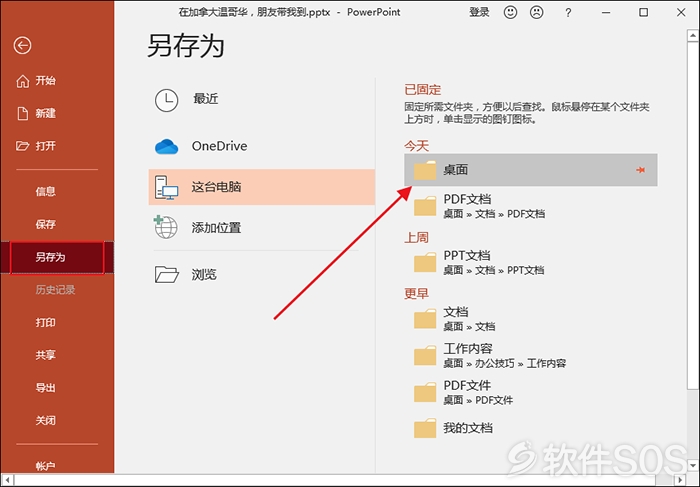Choose OneDrive as save location

(x=219, y=146)
